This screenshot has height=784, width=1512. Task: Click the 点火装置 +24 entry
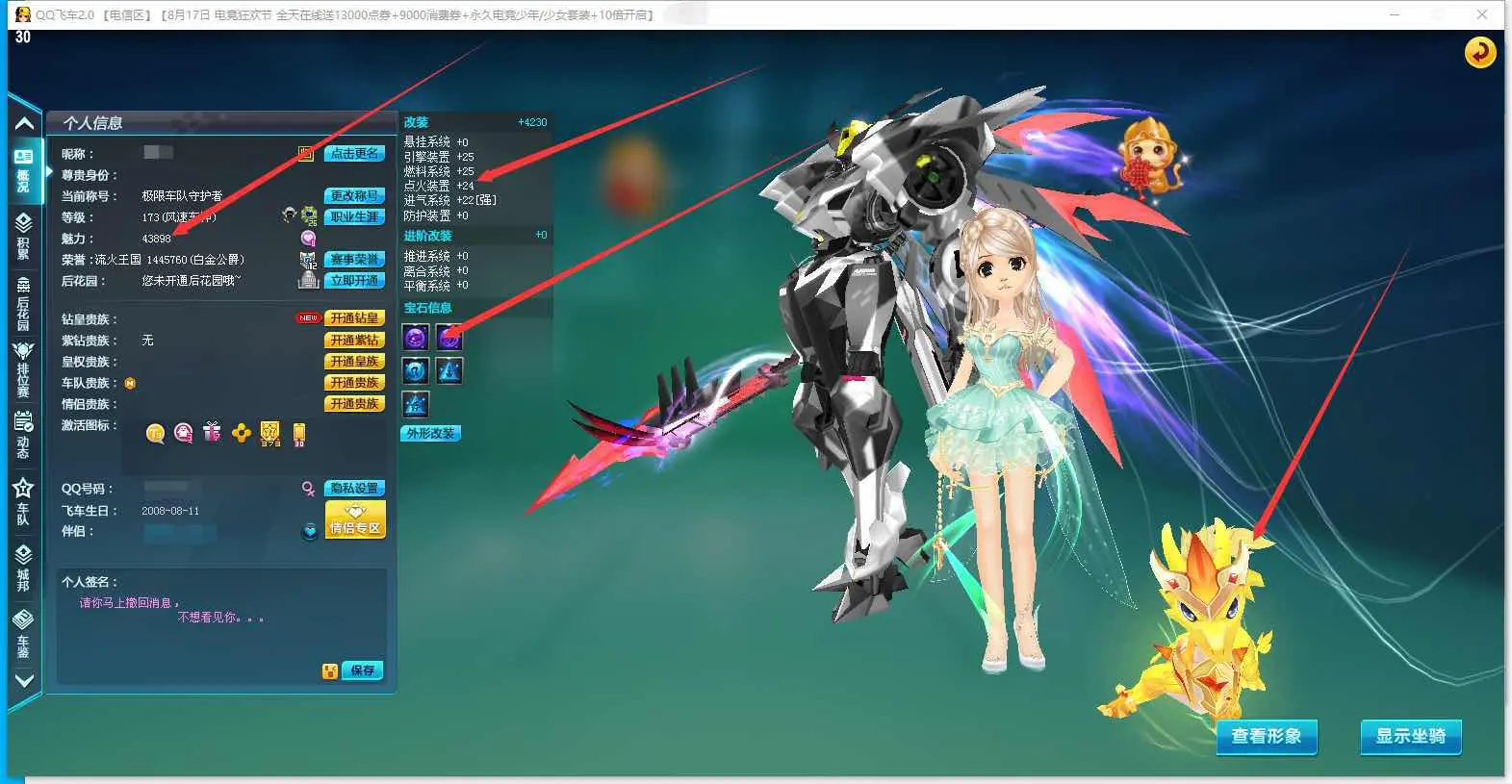pos(439,186)
